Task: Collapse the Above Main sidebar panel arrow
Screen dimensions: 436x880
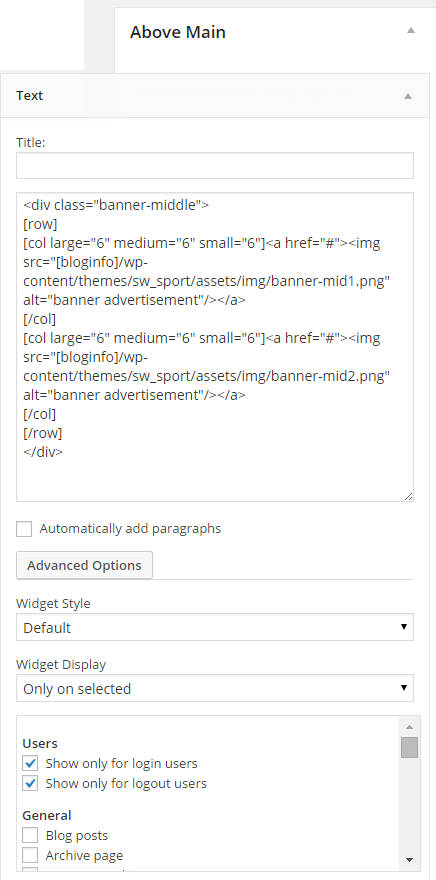Action: point(411,30)
